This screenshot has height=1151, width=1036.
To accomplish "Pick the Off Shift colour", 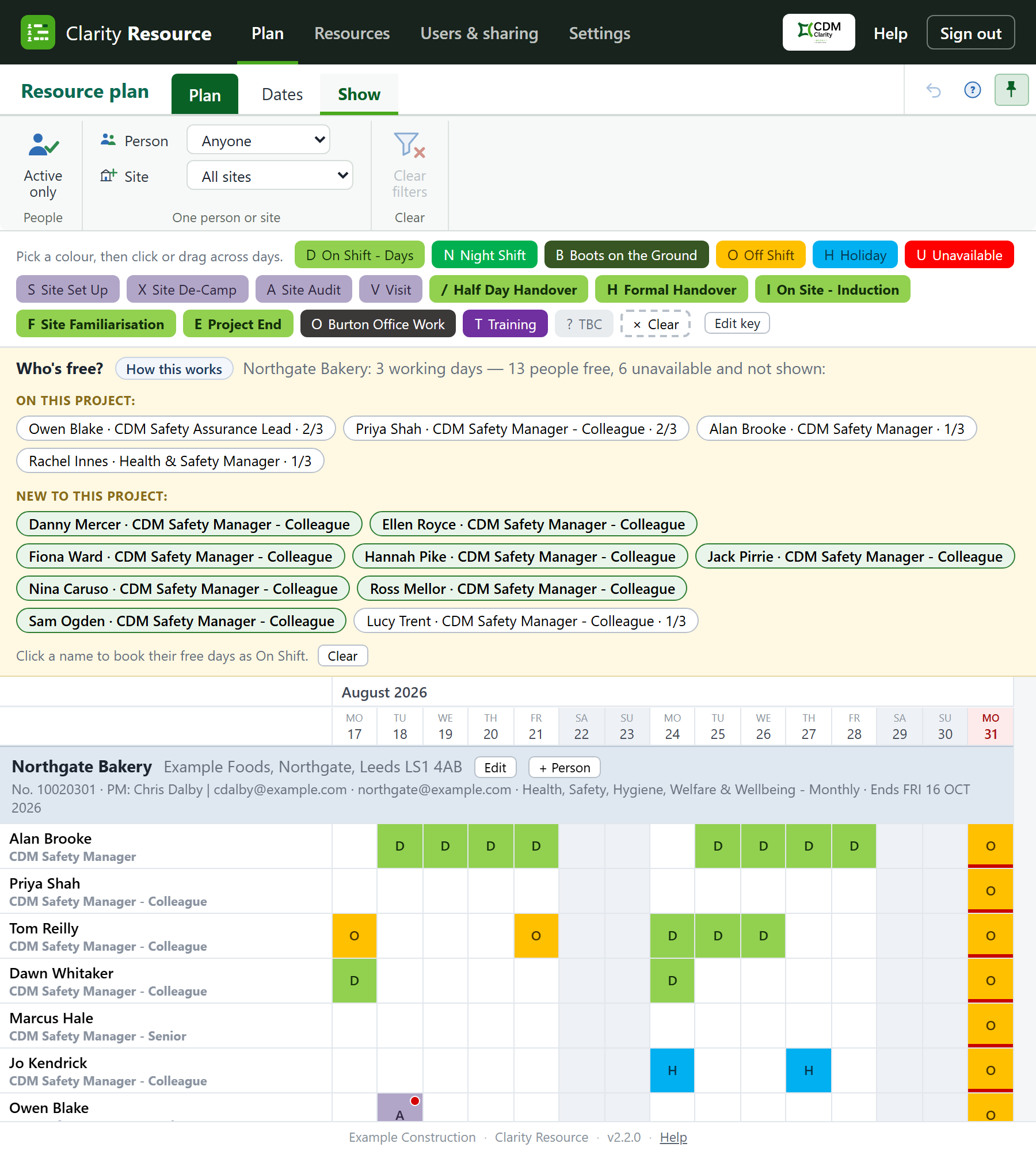I will point(761,255).
